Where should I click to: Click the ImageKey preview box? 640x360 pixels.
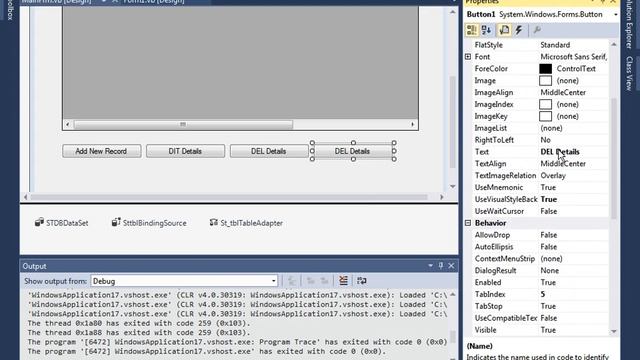545,116
